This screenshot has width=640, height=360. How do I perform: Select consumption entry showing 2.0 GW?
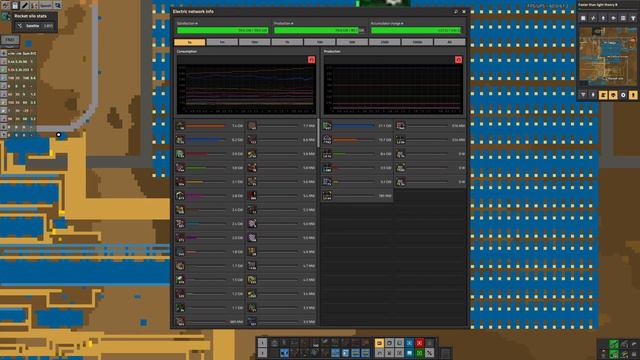(210, 238)
